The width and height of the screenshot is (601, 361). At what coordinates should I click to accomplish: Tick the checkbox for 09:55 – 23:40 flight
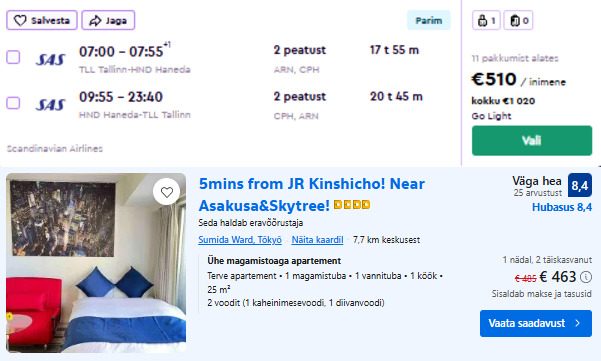point(13,103)
